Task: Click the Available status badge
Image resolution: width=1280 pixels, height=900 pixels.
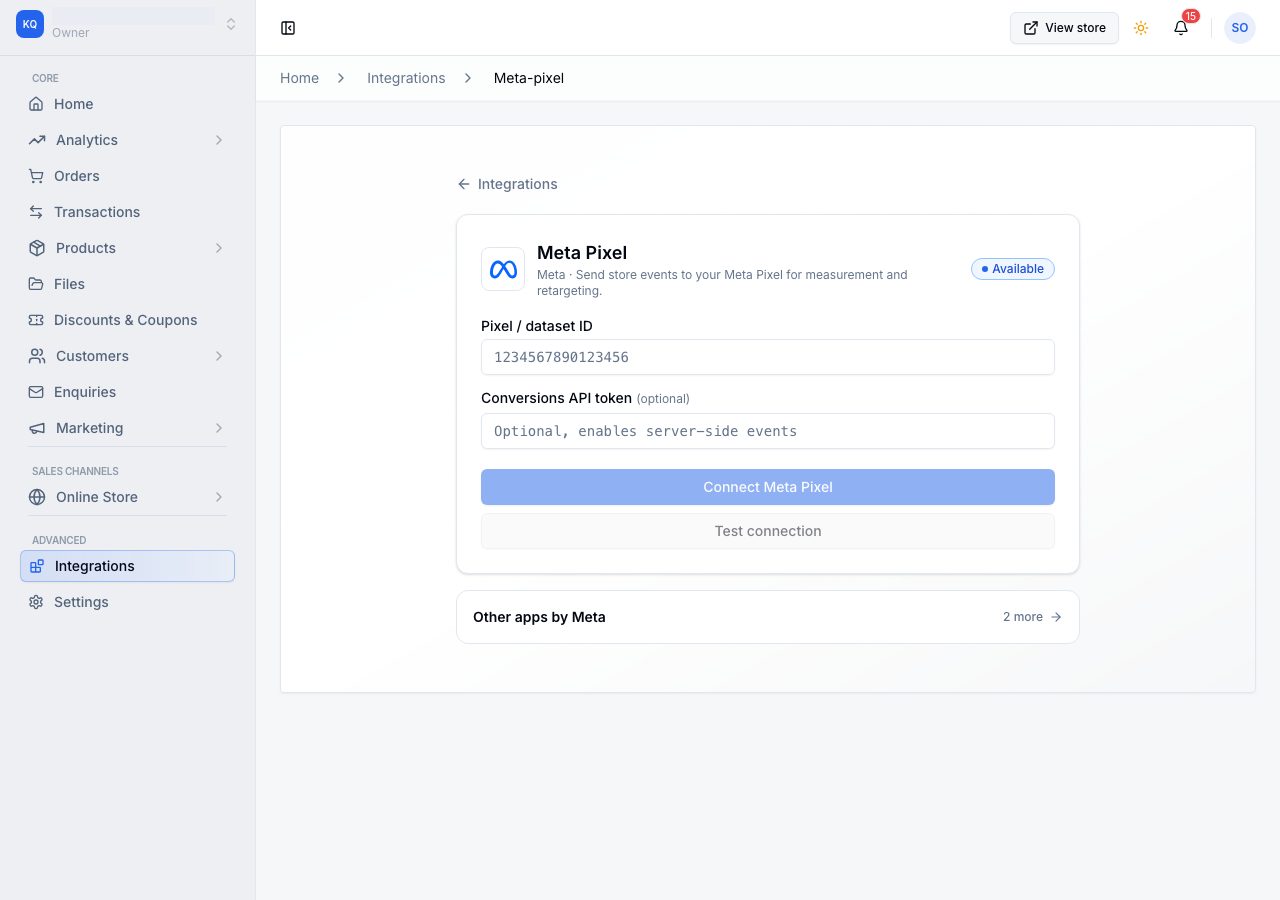Action: tap(1013, 269)
